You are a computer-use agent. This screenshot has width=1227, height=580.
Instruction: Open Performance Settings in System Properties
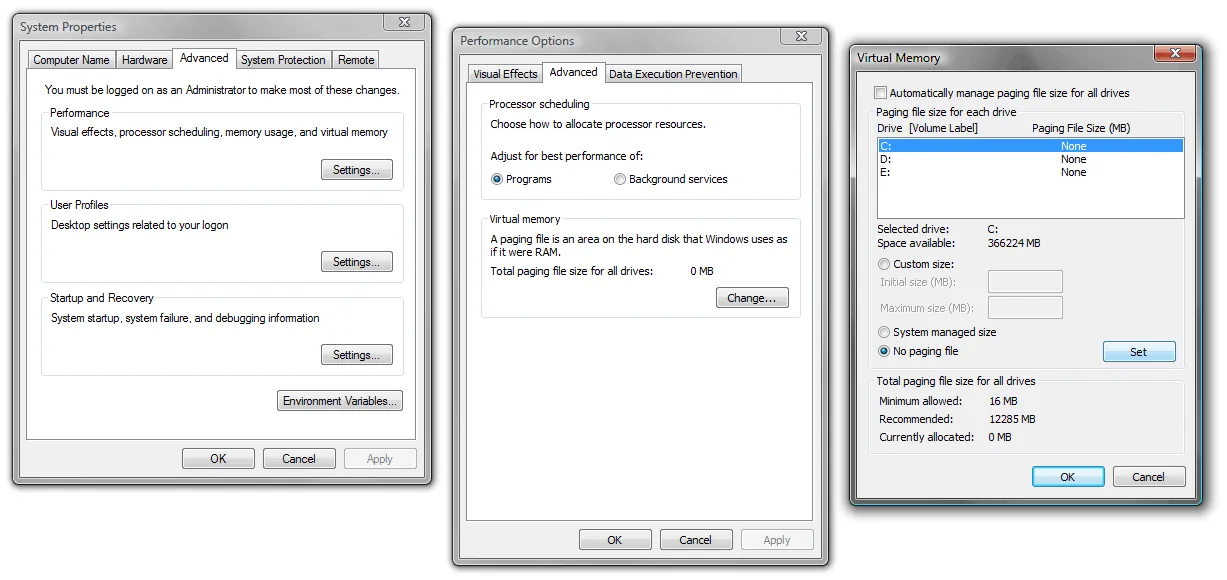point(357,170)
